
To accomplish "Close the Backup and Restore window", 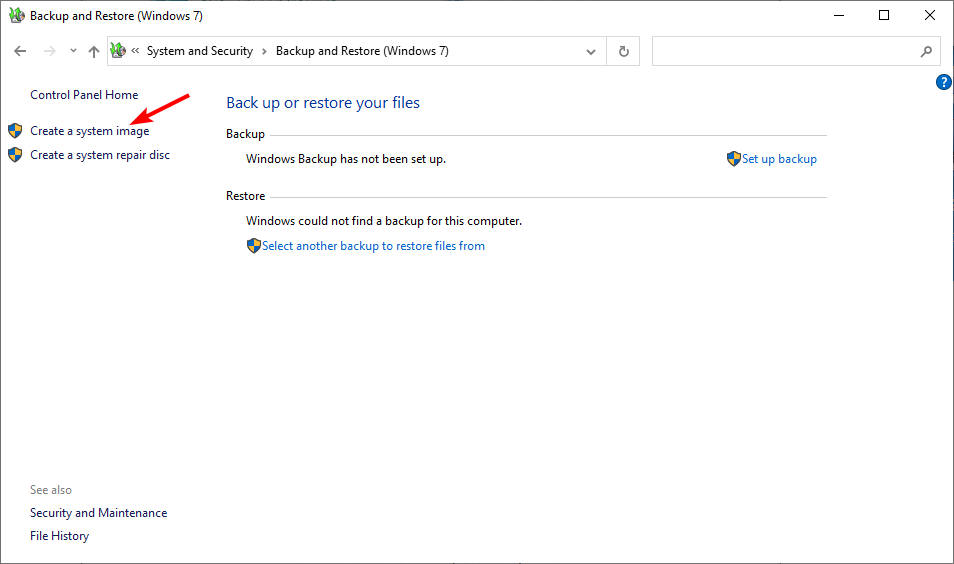I will (x=930, y=15).
